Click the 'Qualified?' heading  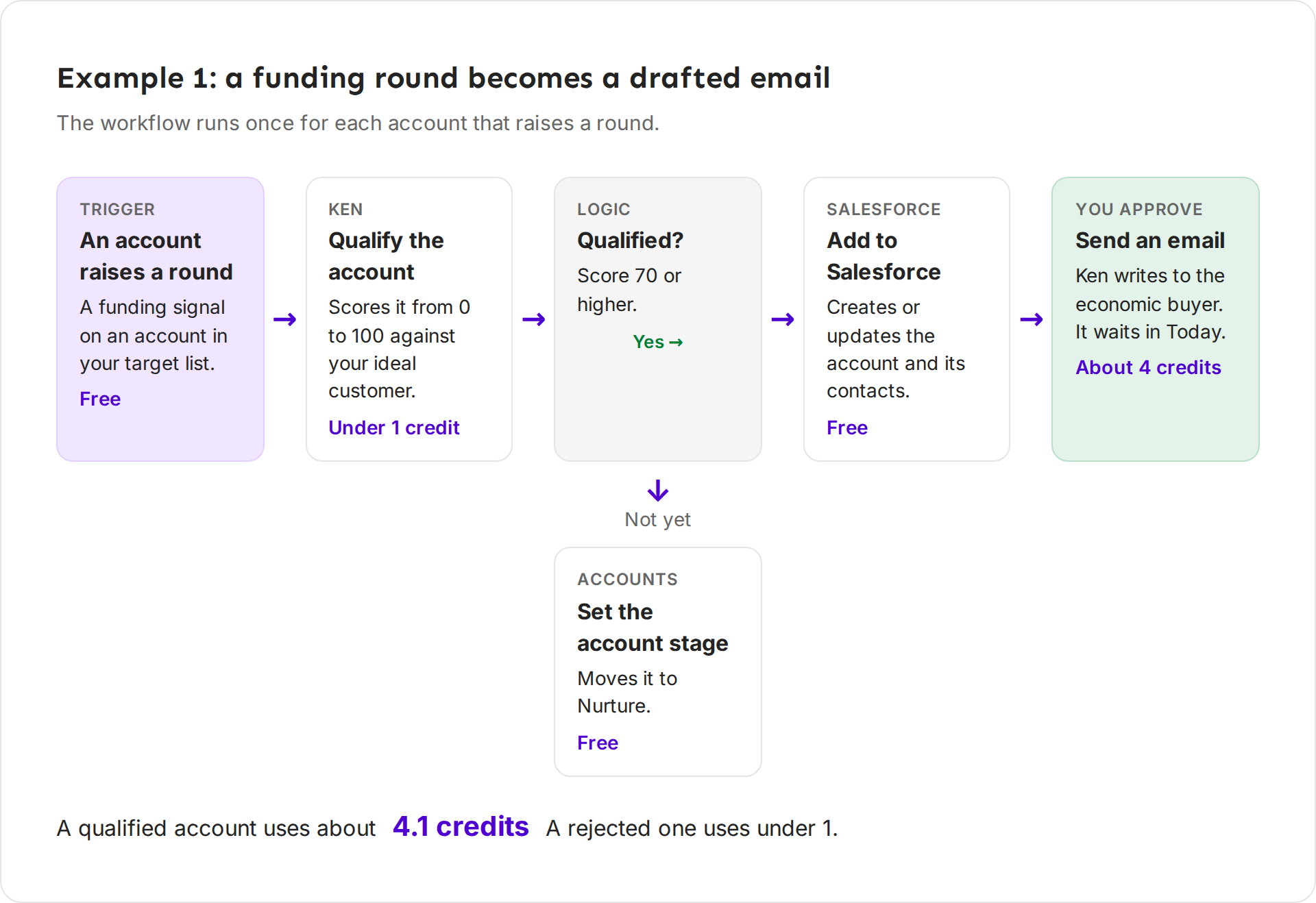pyautogui.click(x=630, y=240)
